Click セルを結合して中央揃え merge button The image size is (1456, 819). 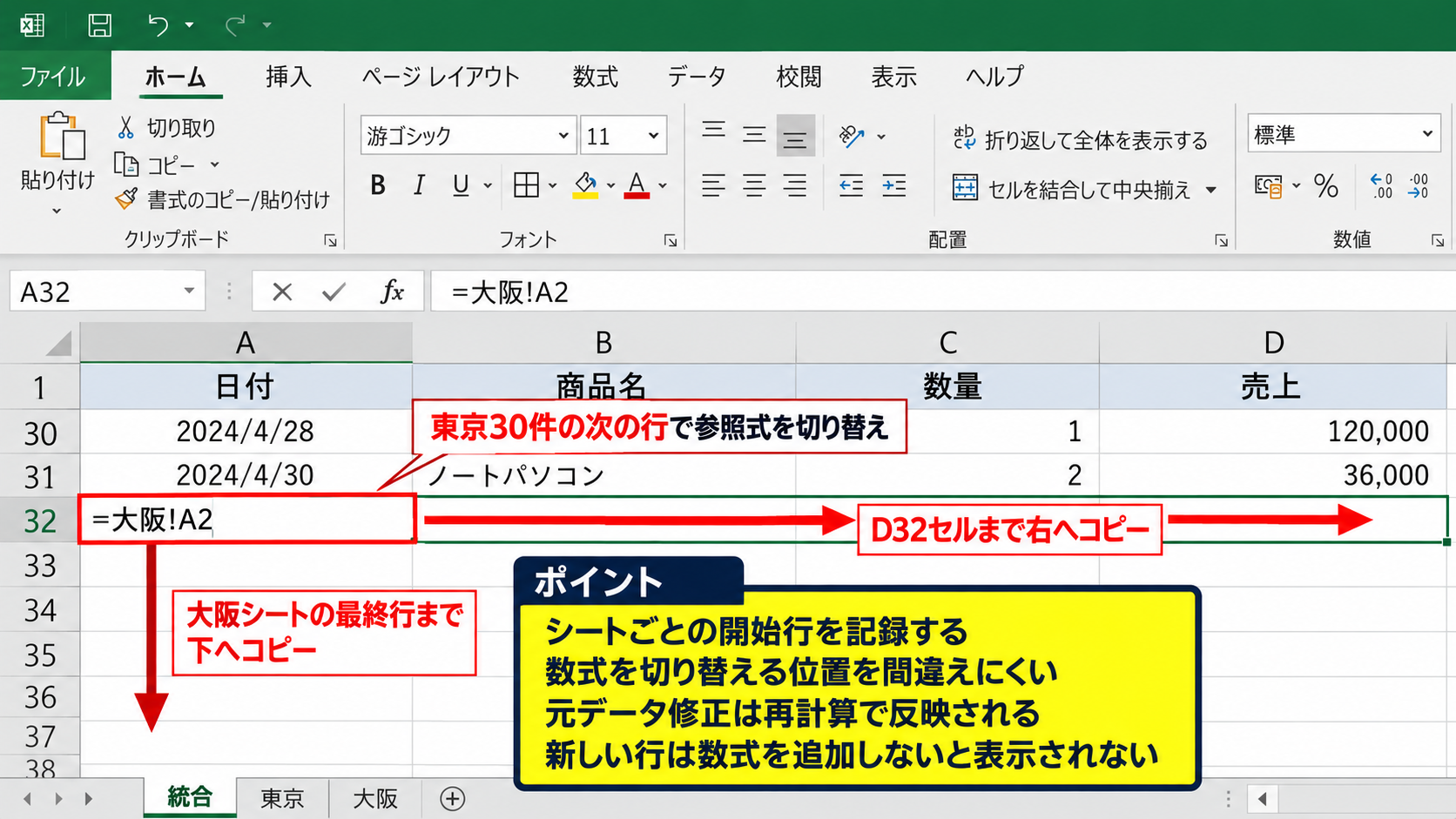[1072, 189]
